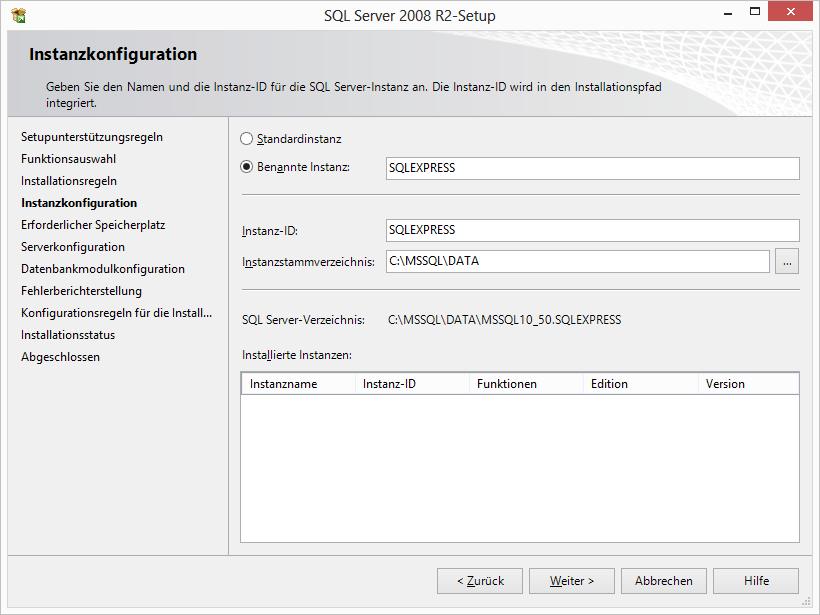Click the Edition column header
The width and height of the screenshot is (820, 615).
[x=641, y=384]
